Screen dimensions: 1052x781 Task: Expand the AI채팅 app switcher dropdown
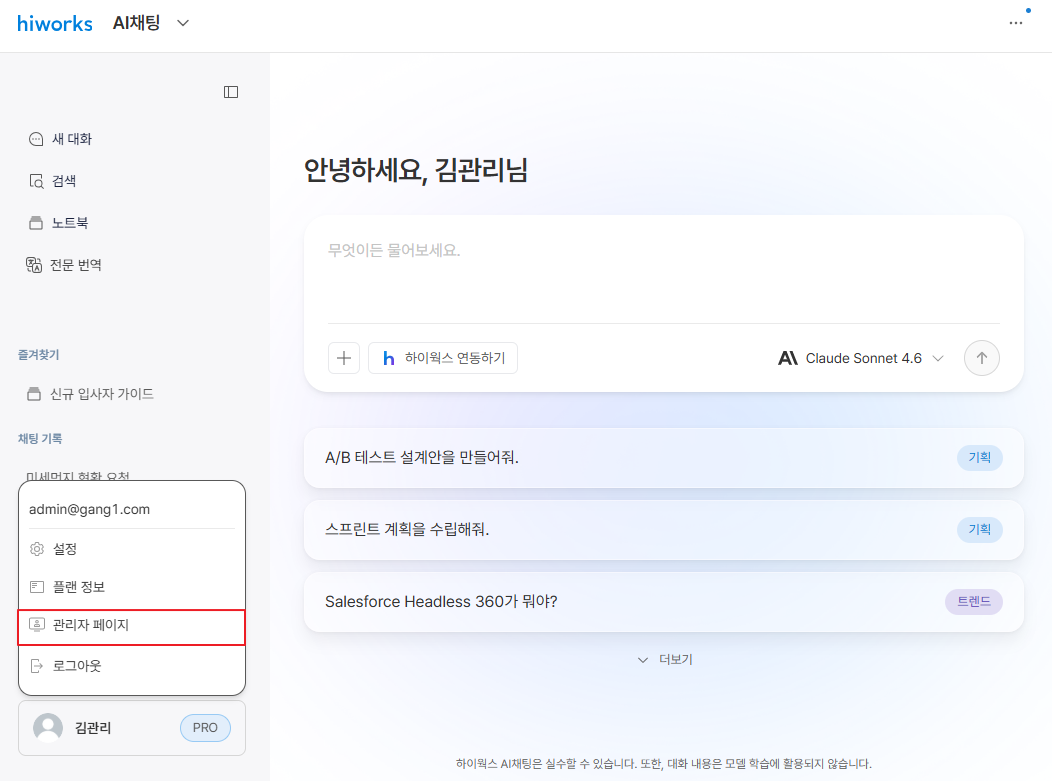click(182, 23)
